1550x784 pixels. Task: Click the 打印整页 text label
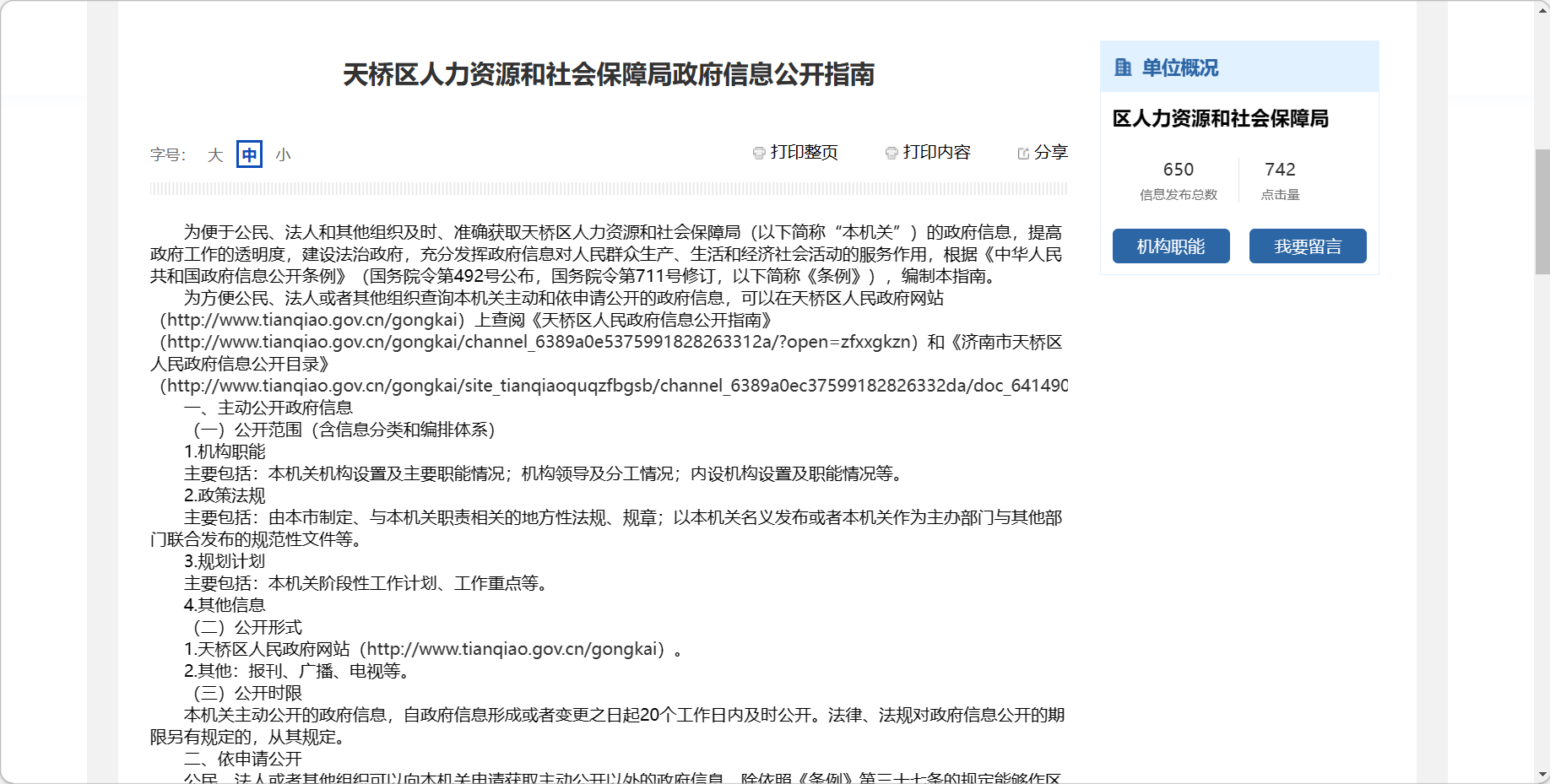pyautogui.click(x=804, y=152)
